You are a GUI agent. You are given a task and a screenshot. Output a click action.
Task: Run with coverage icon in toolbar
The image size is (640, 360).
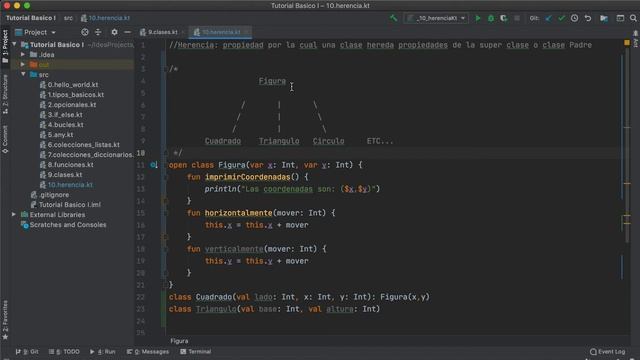click(x=504, y=18)
